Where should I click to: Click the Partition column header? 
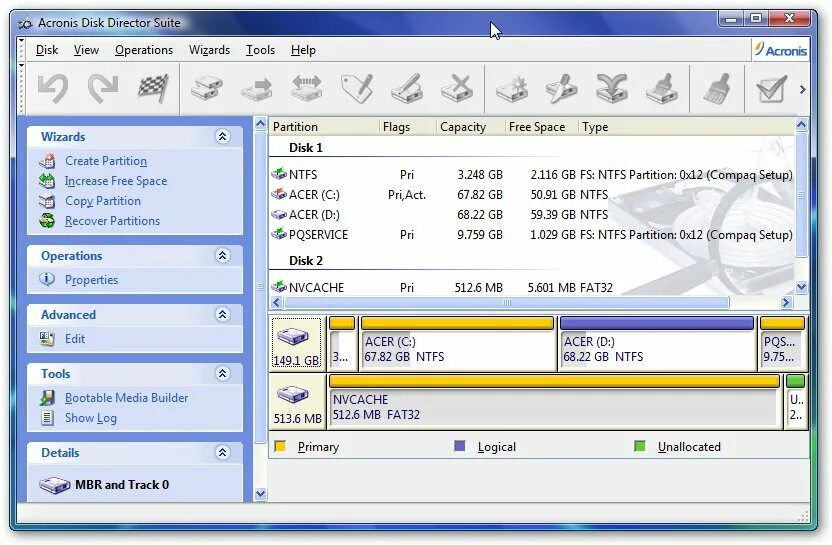pyautogui.click(x=324, y=127)
